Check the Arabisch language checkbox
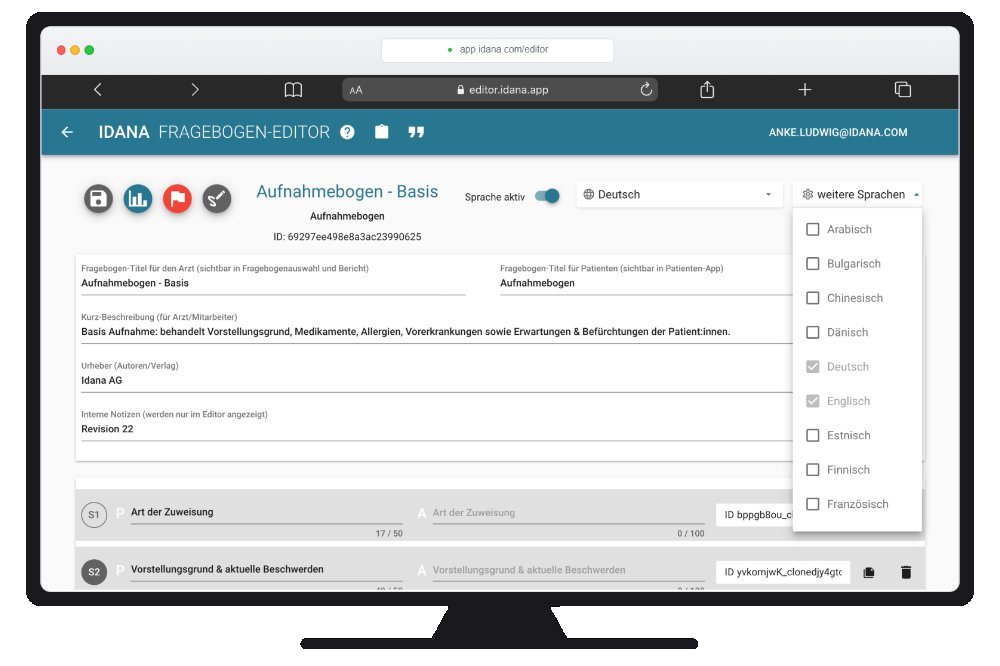 tap(812, 229)
